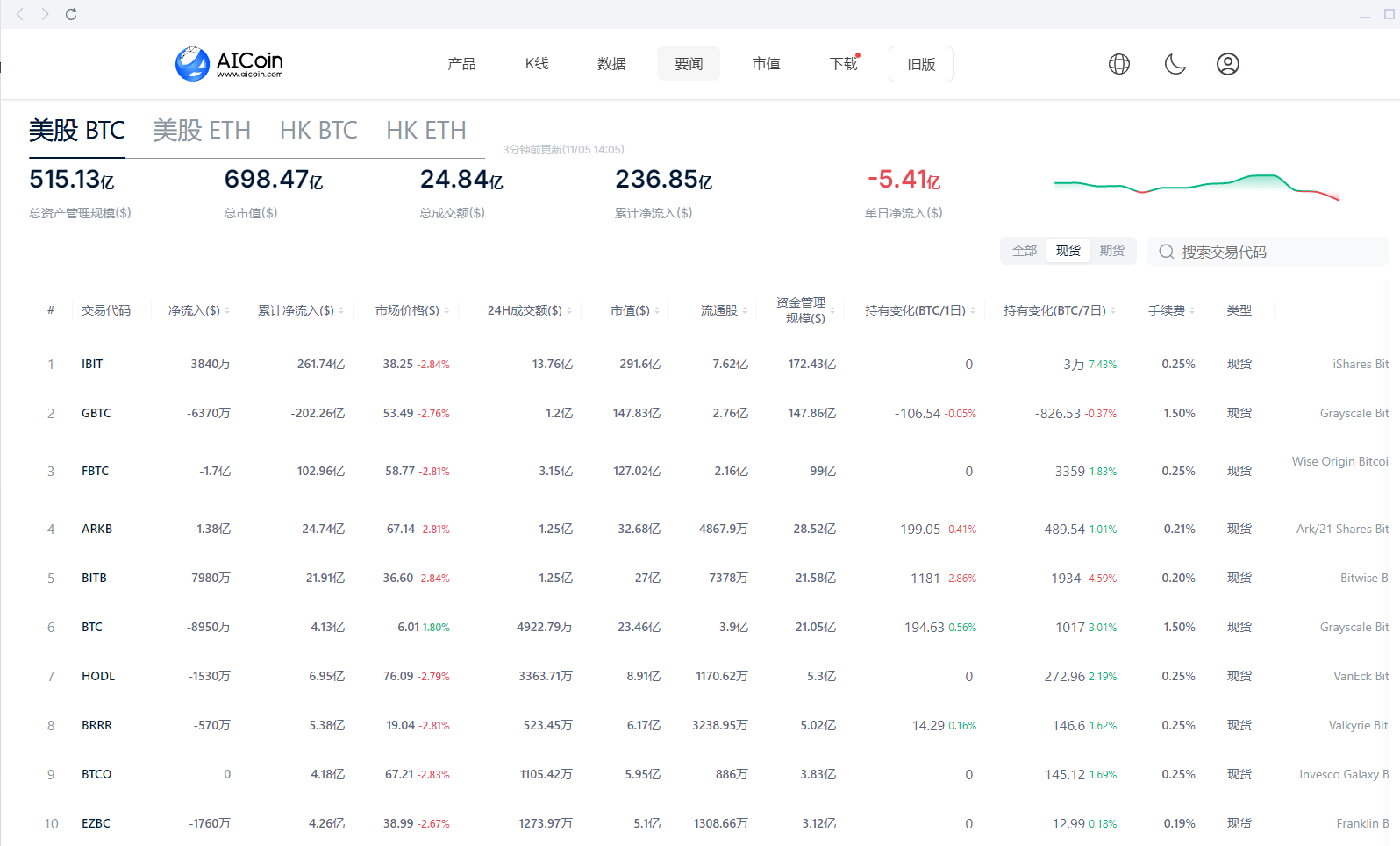The width and height of the screenshot is (1400, 846).
Task: Click HODL fee value 0.25%
Action: click(1178, 676)
